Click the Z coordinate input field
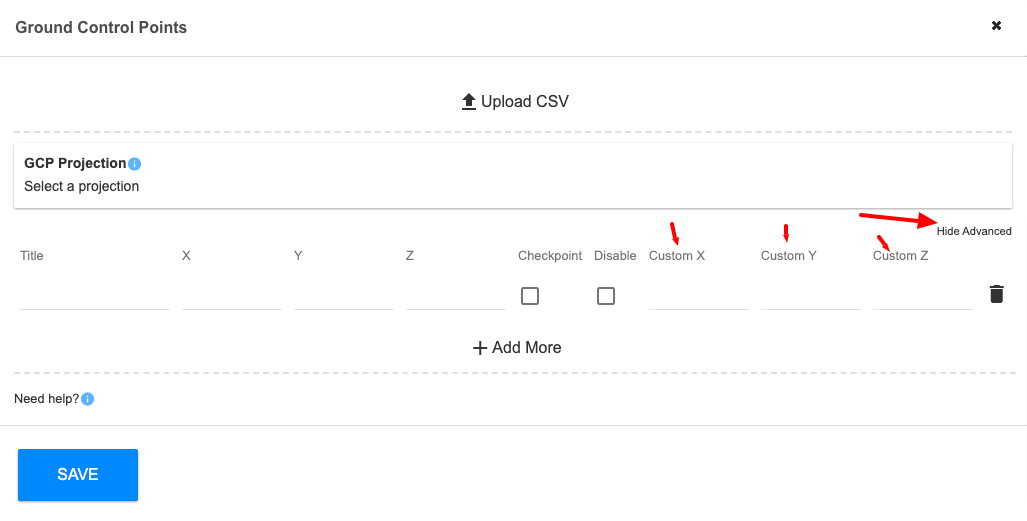The image size is (1027, 521). (456, 296)
